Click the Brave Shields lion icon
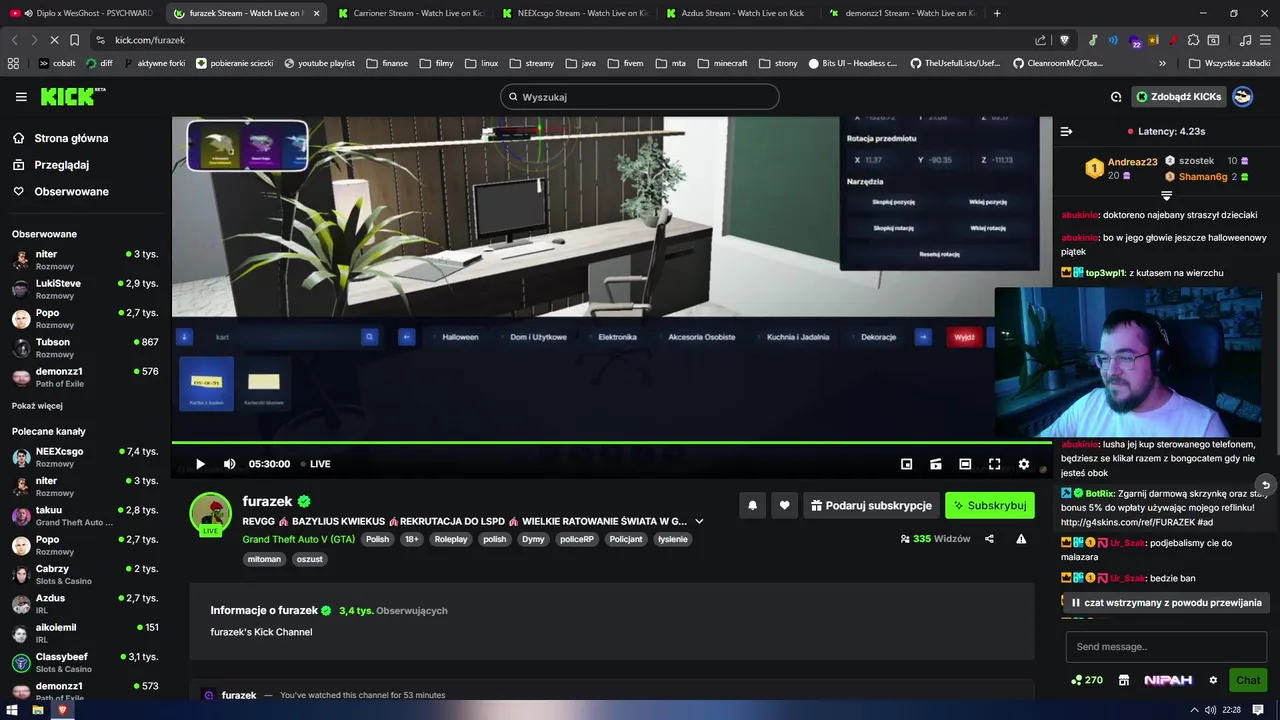 click(1064, 40)
